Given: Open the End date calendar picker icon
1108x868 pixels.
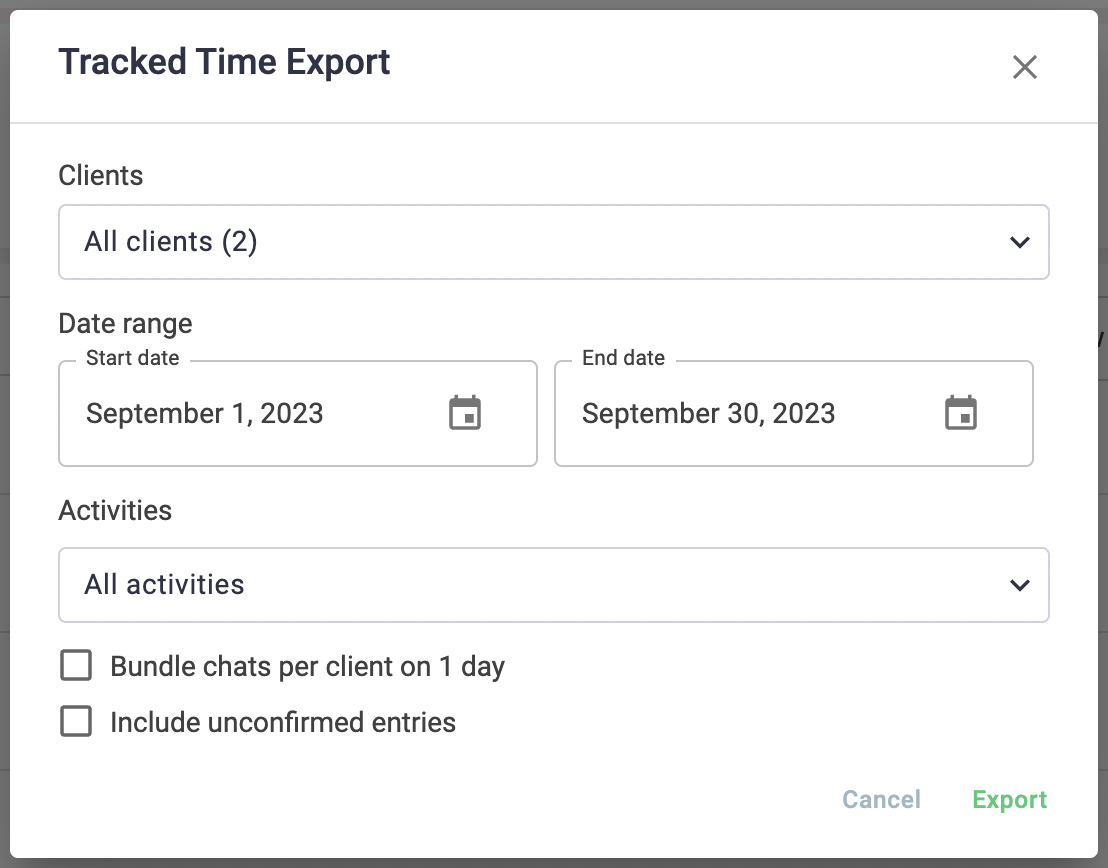Looking at the screenshot, I should coord(961,413).
